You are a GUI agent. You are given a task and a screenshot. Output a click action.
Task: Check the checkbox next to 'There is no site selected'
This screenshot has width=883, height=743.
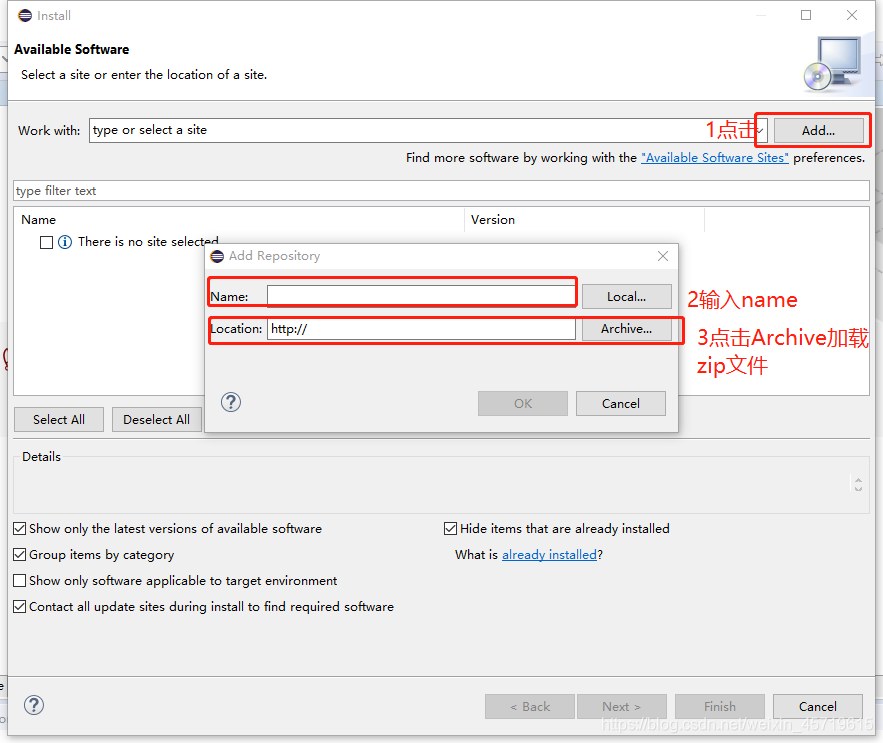pos(45,242)
